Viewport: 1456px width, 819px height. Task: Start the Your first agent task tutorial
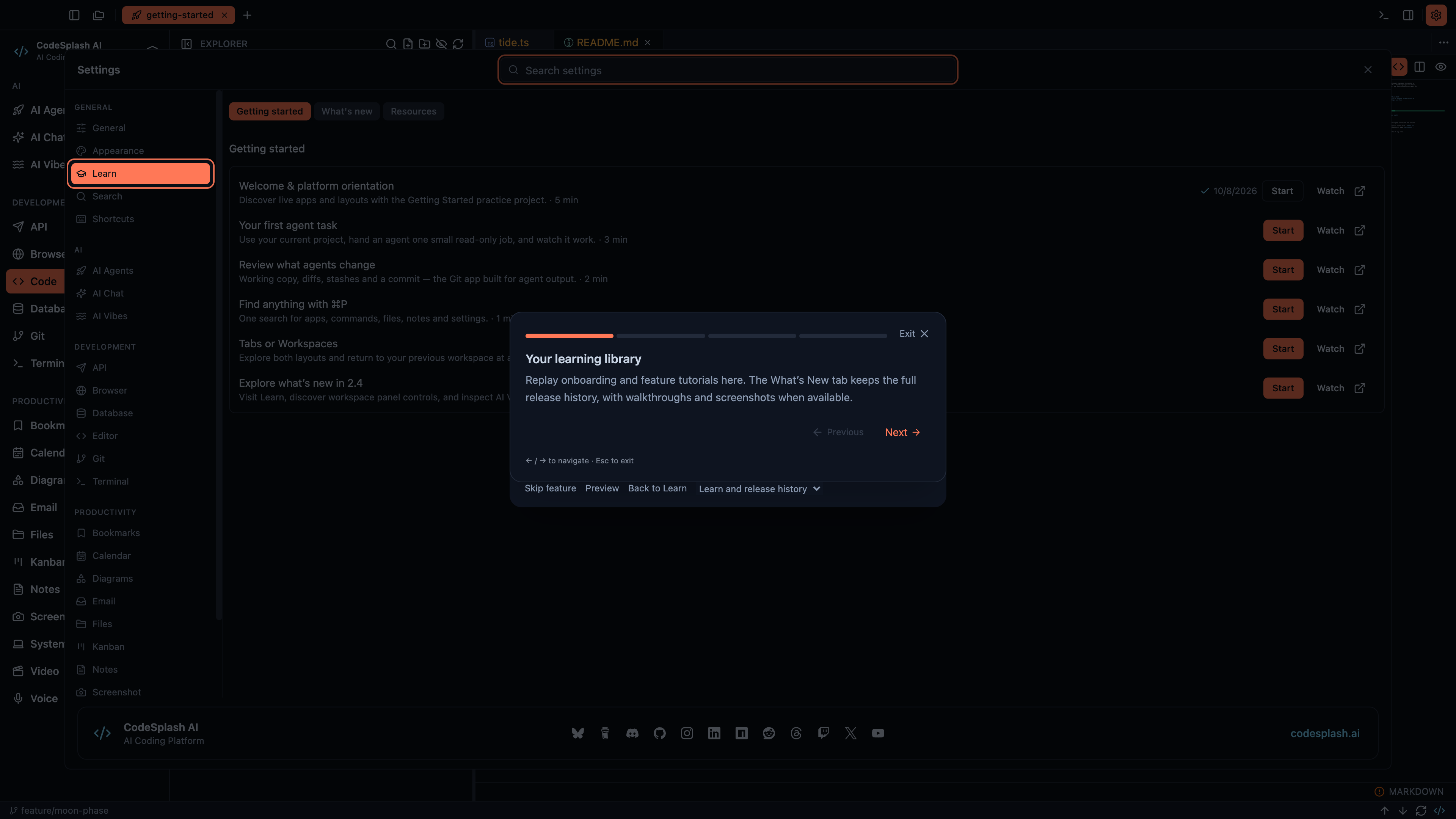point(1283,231)
